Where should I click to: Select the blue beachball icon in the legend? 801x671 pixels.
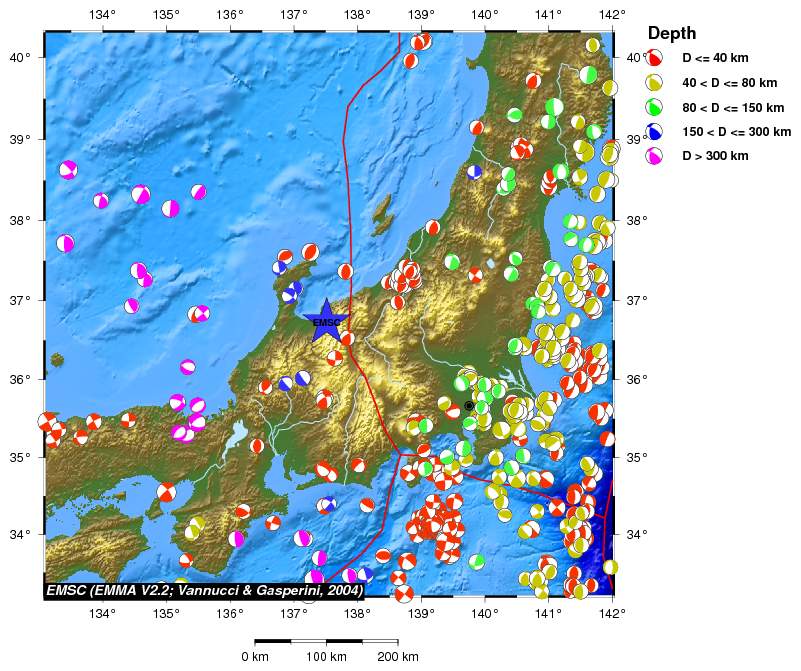[x=656, y=131]
